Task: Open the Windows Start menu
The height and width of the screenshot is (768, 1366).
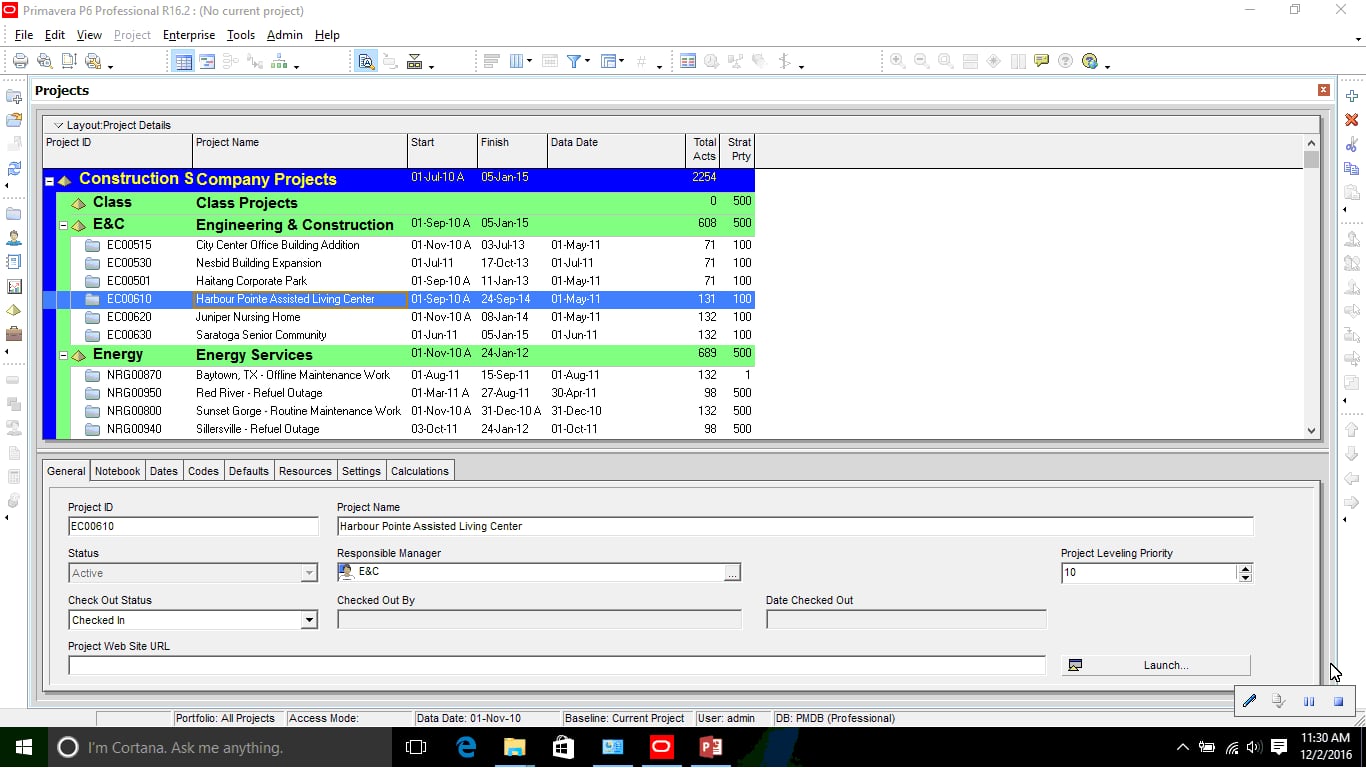Action: [23, 747]
